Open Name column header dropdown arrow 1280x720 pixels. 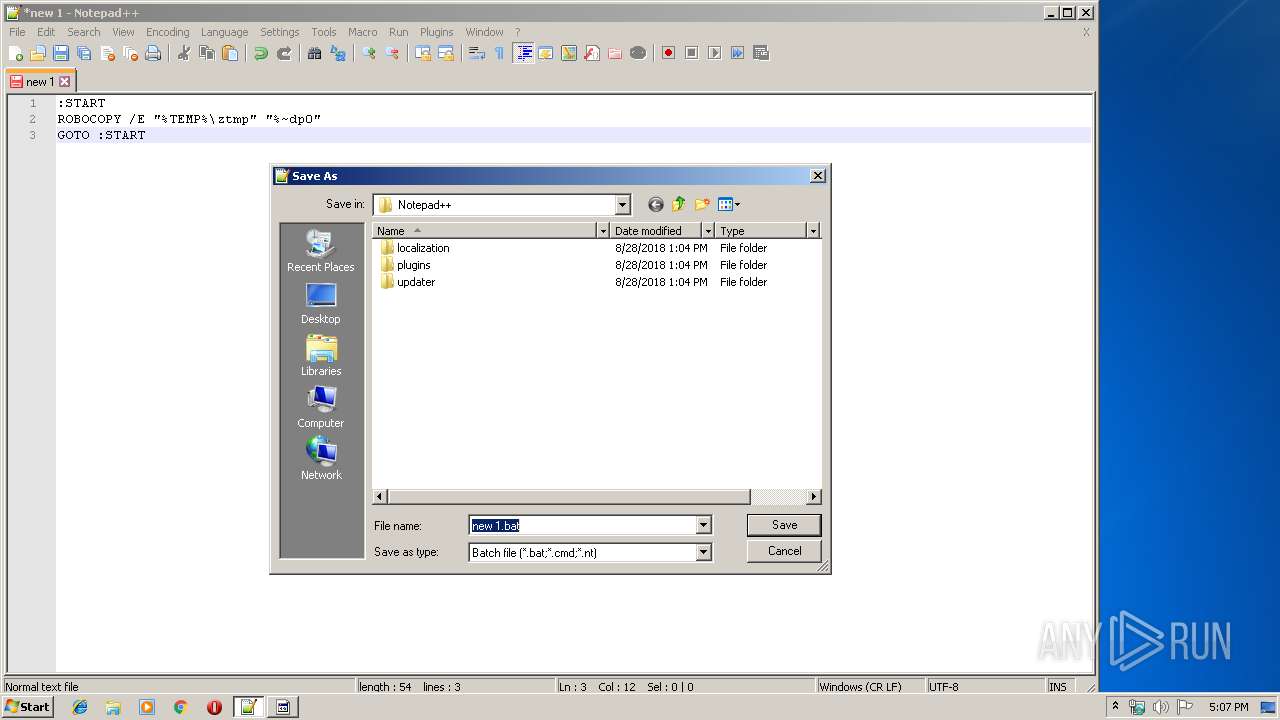[603, 231]
